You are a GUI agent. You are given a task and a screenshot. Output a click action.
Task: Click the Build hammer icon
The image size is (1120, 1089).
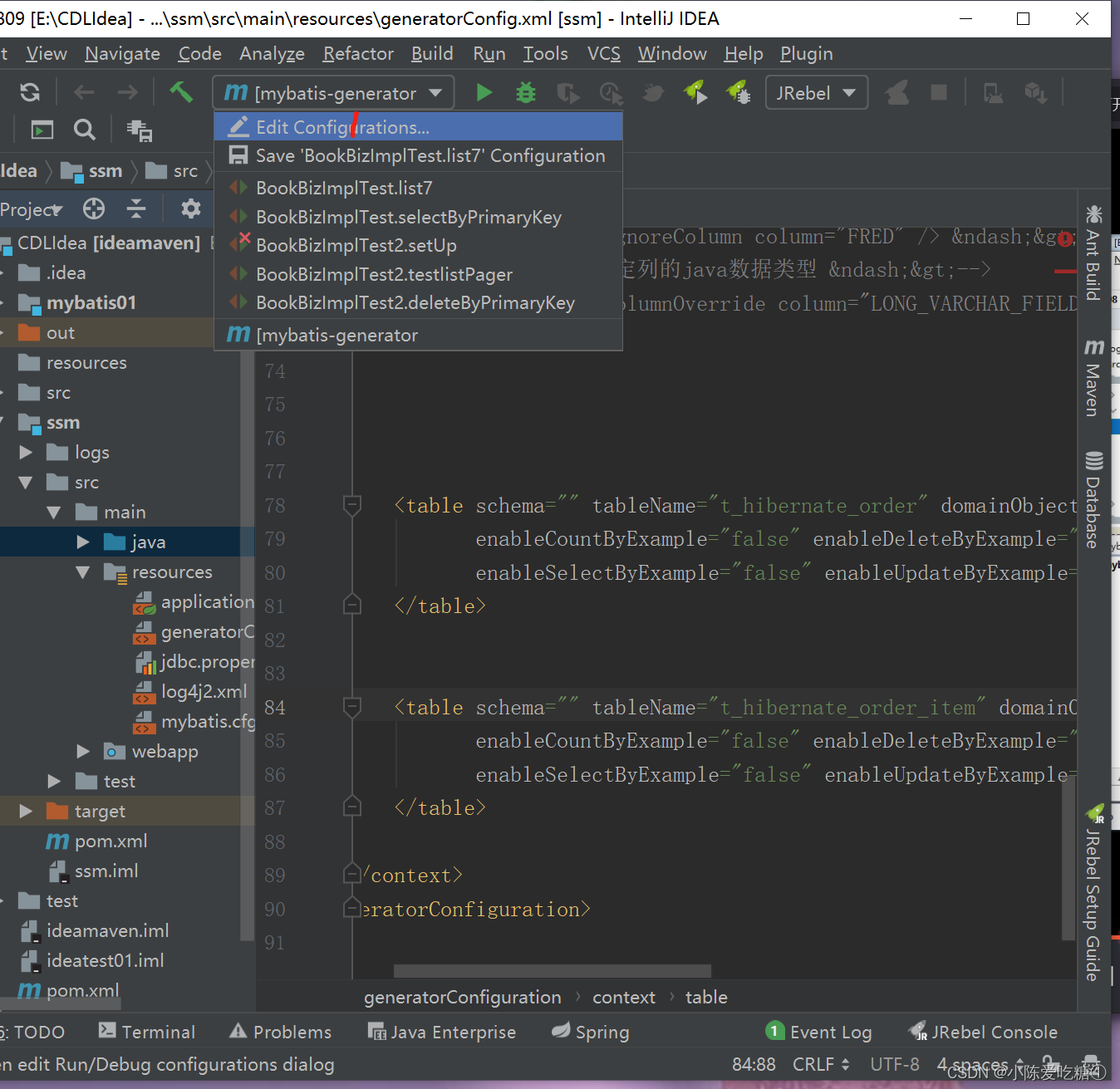(x=181, y=91)
